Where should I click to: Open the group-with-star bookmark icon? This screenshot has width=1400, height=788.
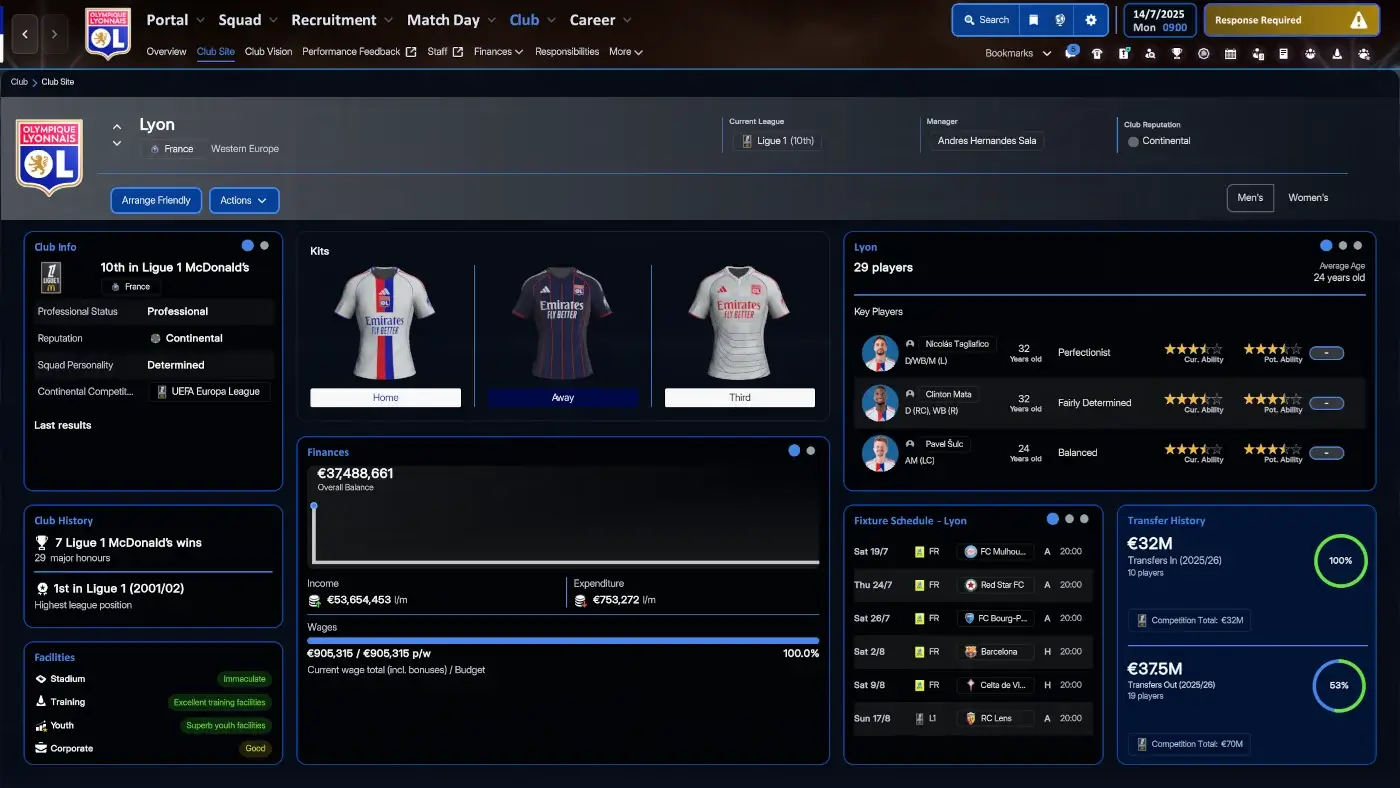(1364, 54)
